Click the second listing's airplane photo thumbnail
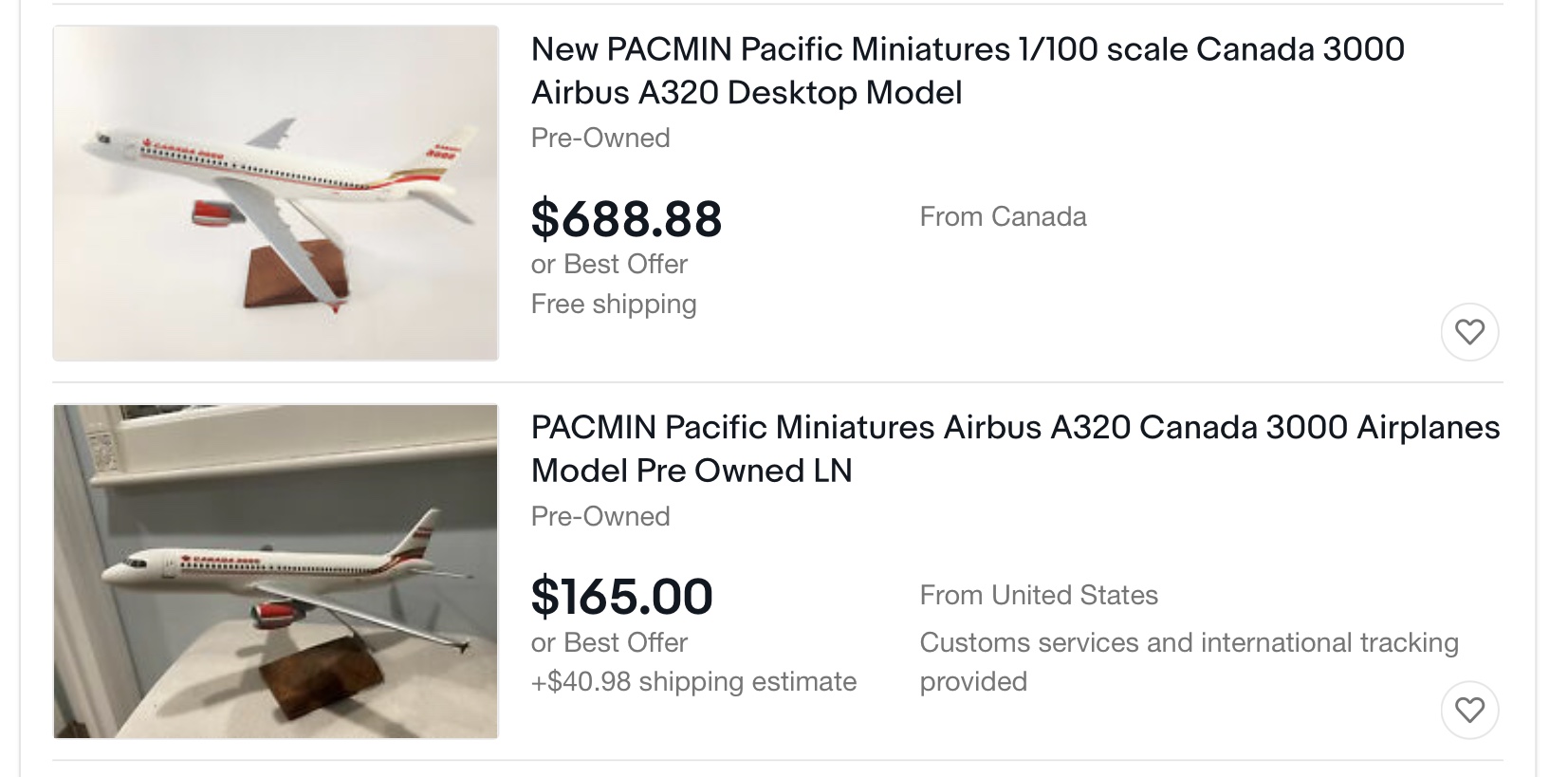Image resolution: width=1568 pixels, height=777 pixels. click(x=275, y=571)
